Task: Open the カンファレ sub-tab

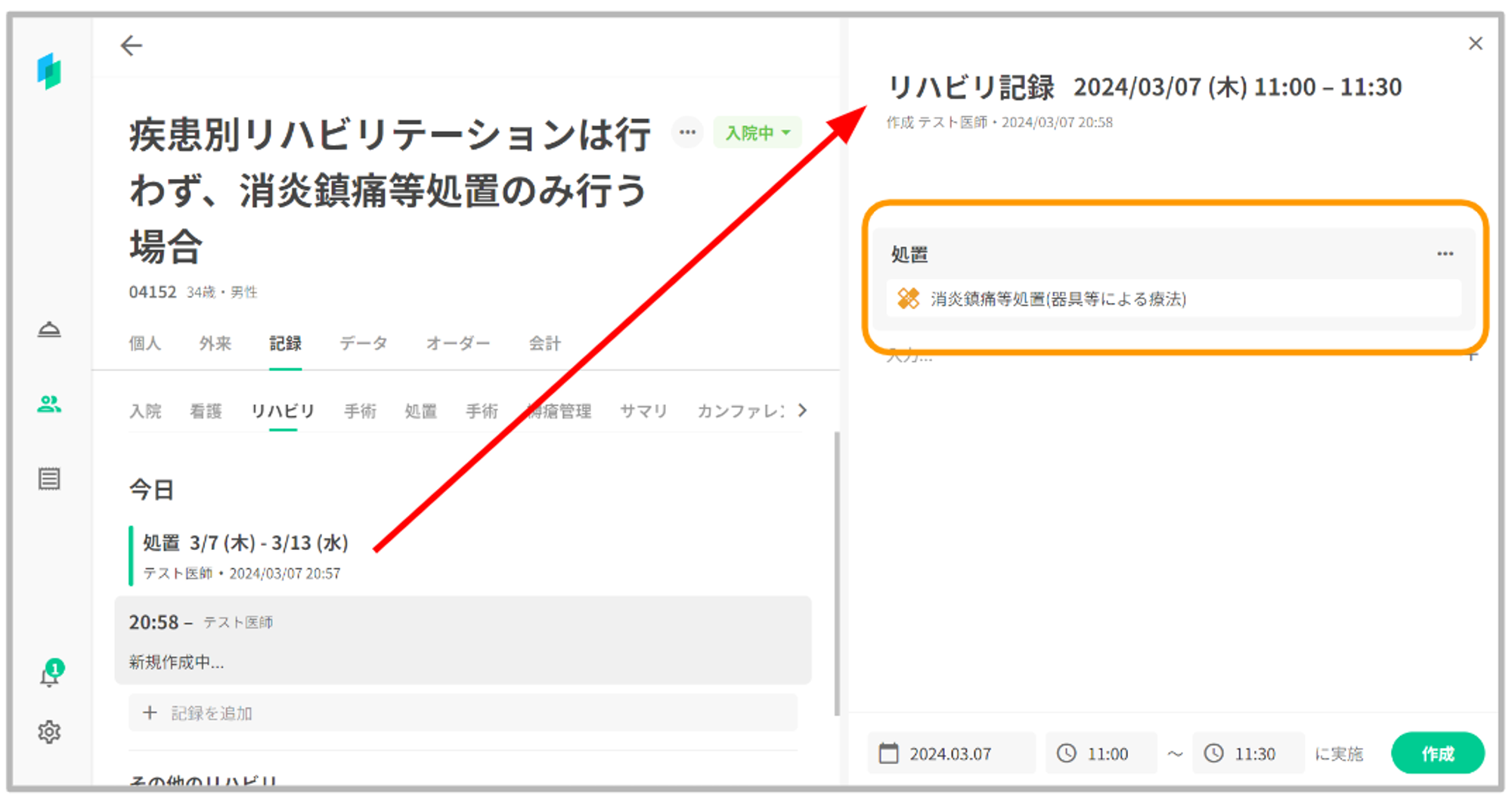Action: (741, 411)
